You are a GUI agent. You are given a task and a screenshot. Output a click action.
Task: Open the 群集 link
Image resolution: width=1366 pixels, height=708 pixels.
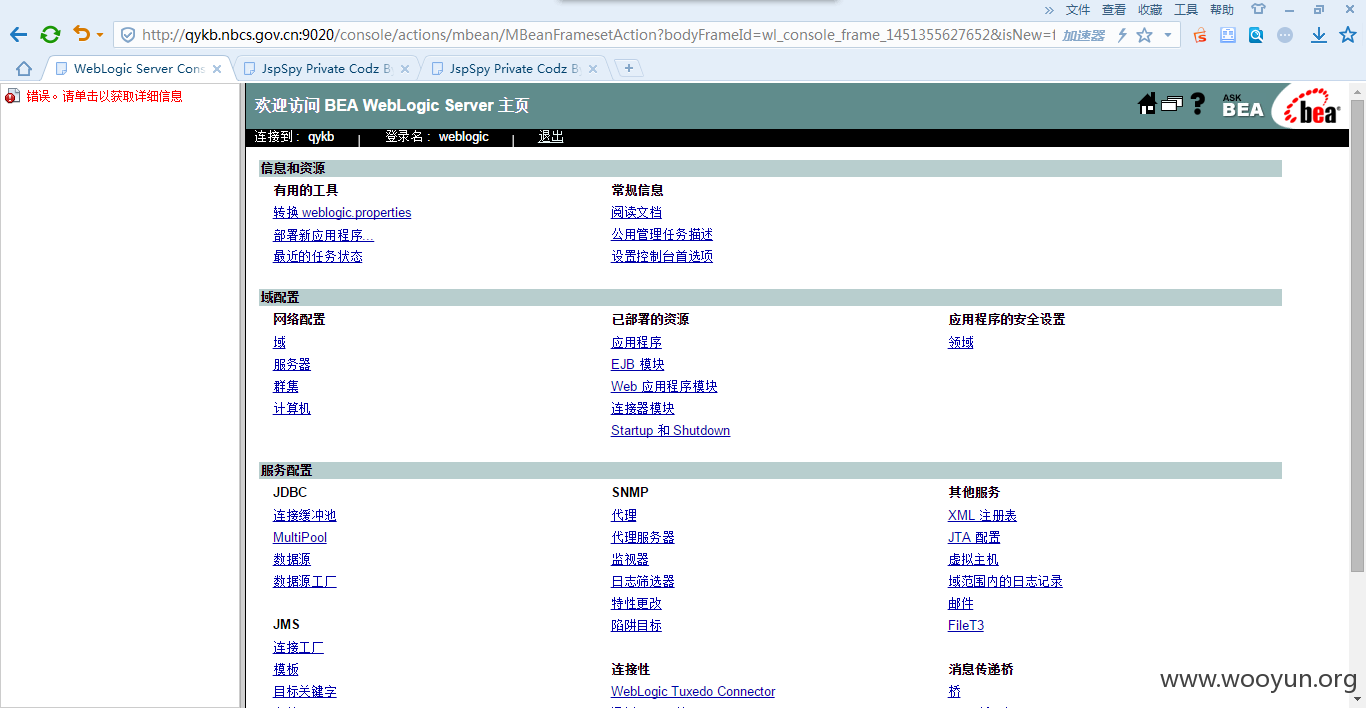coord(286,387)
